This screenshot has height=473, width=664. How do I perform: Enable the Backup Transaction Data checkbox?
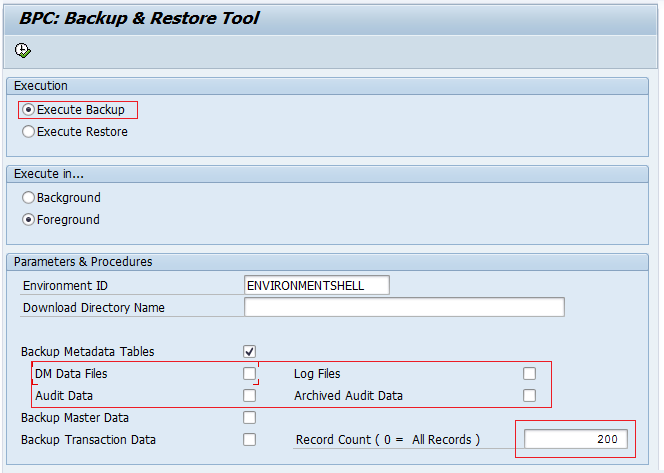tap(249, 440)
